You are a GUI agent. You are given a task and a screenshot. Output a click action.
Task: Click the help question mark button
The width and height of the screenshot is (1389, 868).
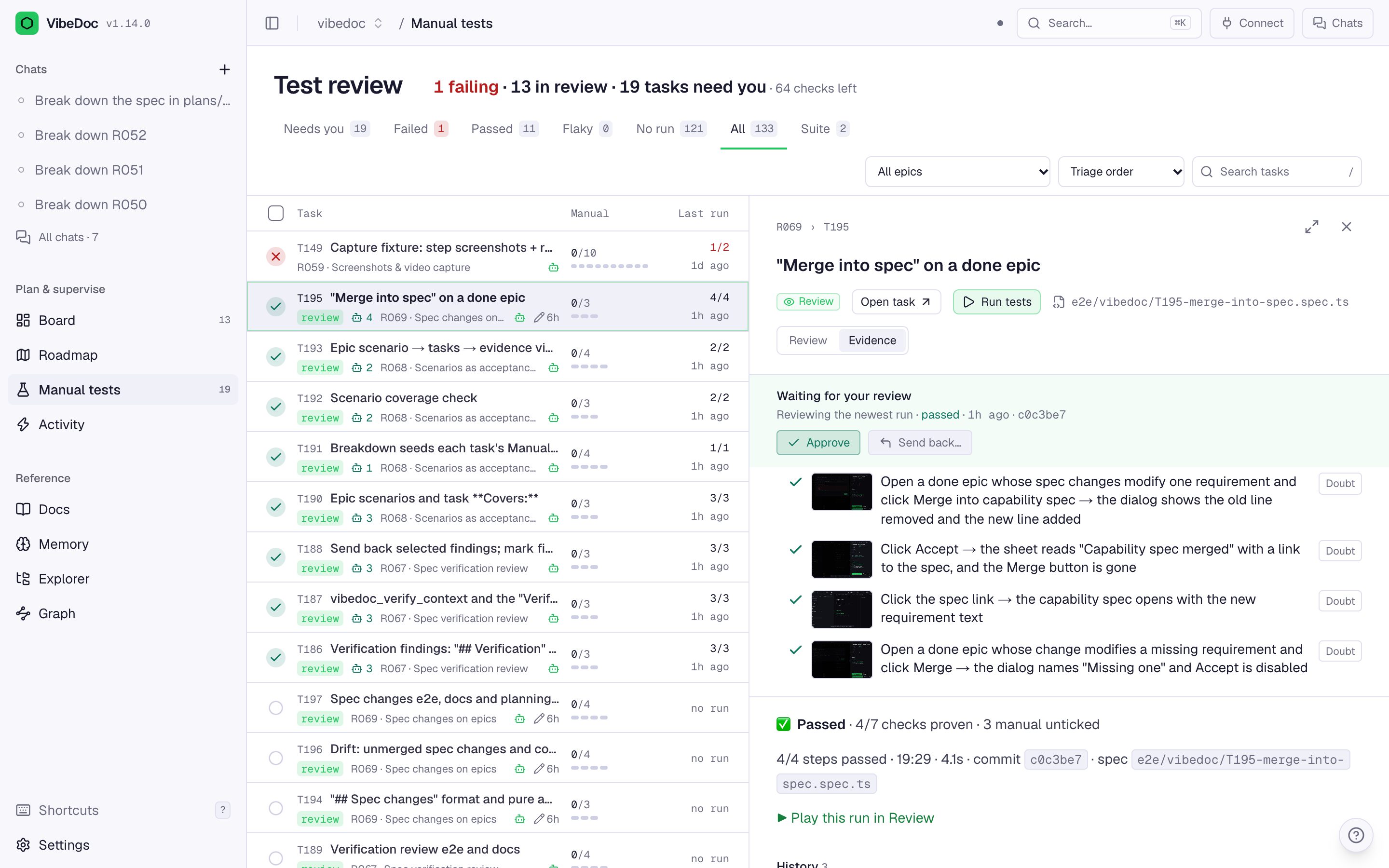click(1356, 835)
